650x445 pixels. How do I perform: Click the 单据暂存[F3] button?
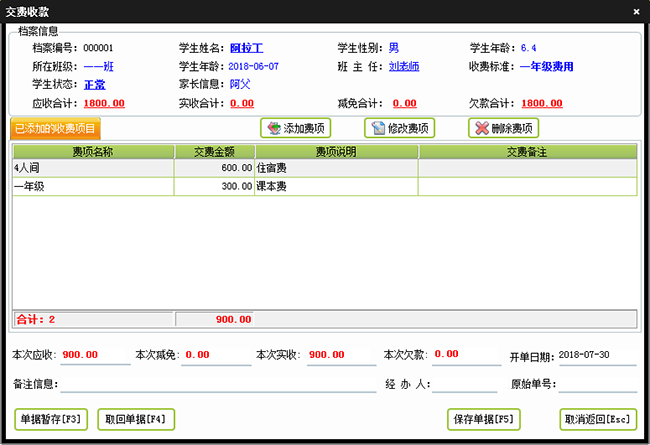point(51,419)
